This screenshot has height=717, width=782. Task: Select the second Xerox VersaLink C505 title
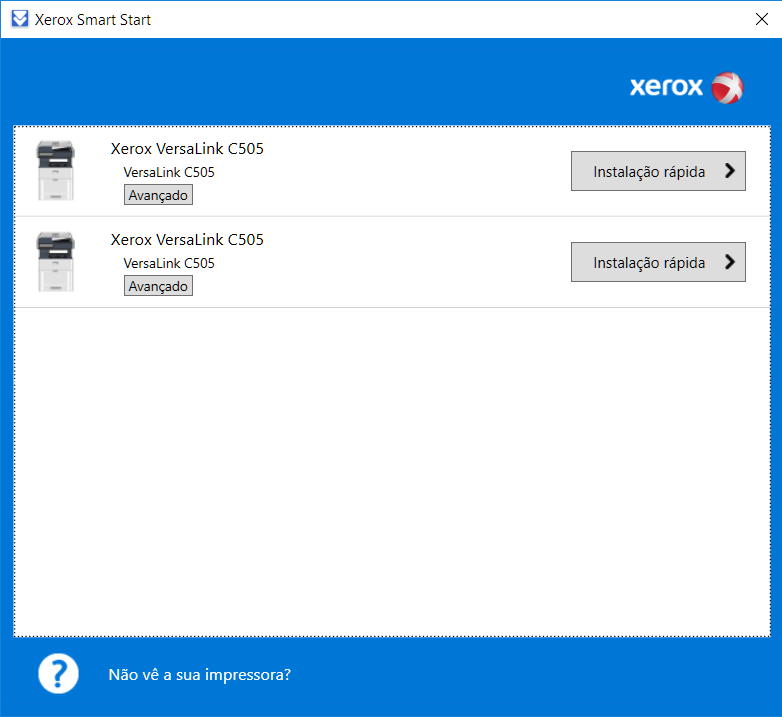tap(187, 240)
